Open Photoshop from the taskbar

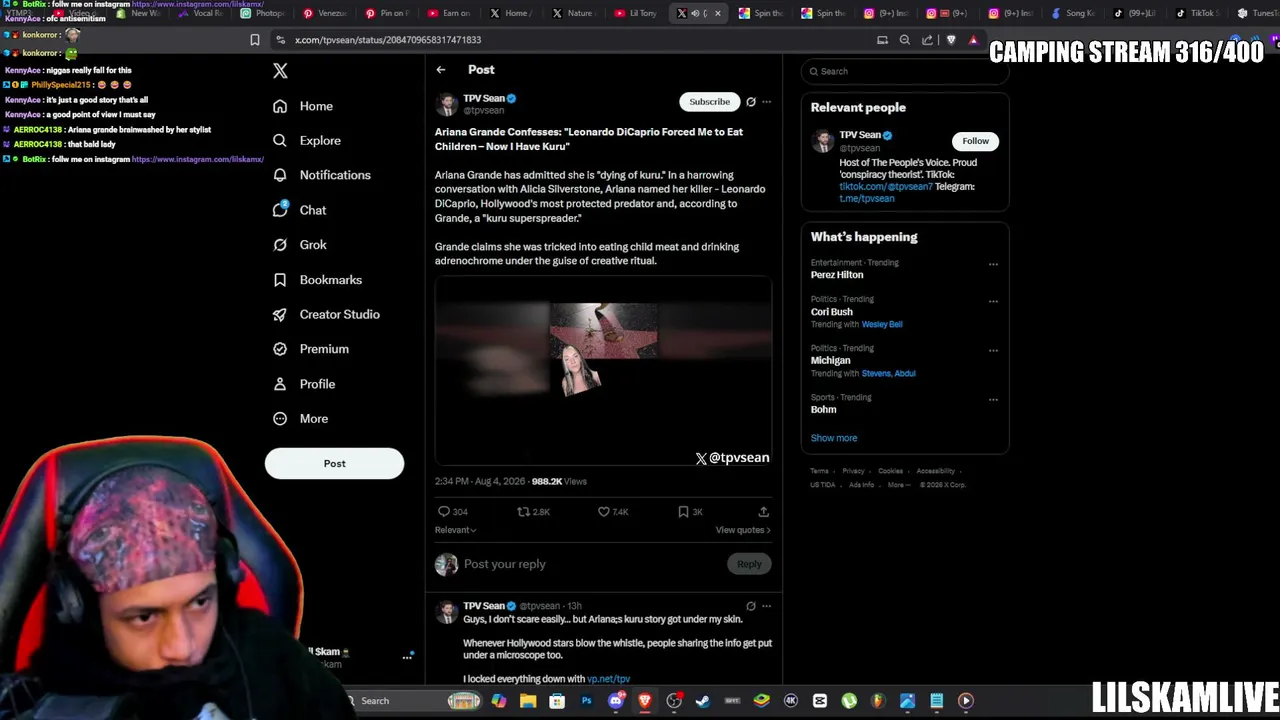tap(587, 701)
